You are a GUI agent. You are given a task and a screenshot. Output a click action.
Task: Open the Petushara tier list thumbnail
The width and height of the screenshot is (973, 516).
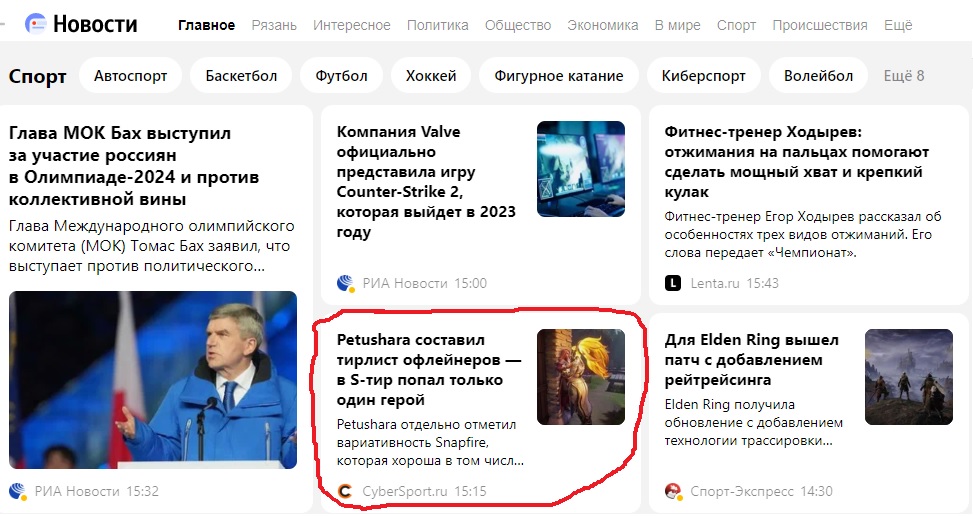tap(581, 377)
